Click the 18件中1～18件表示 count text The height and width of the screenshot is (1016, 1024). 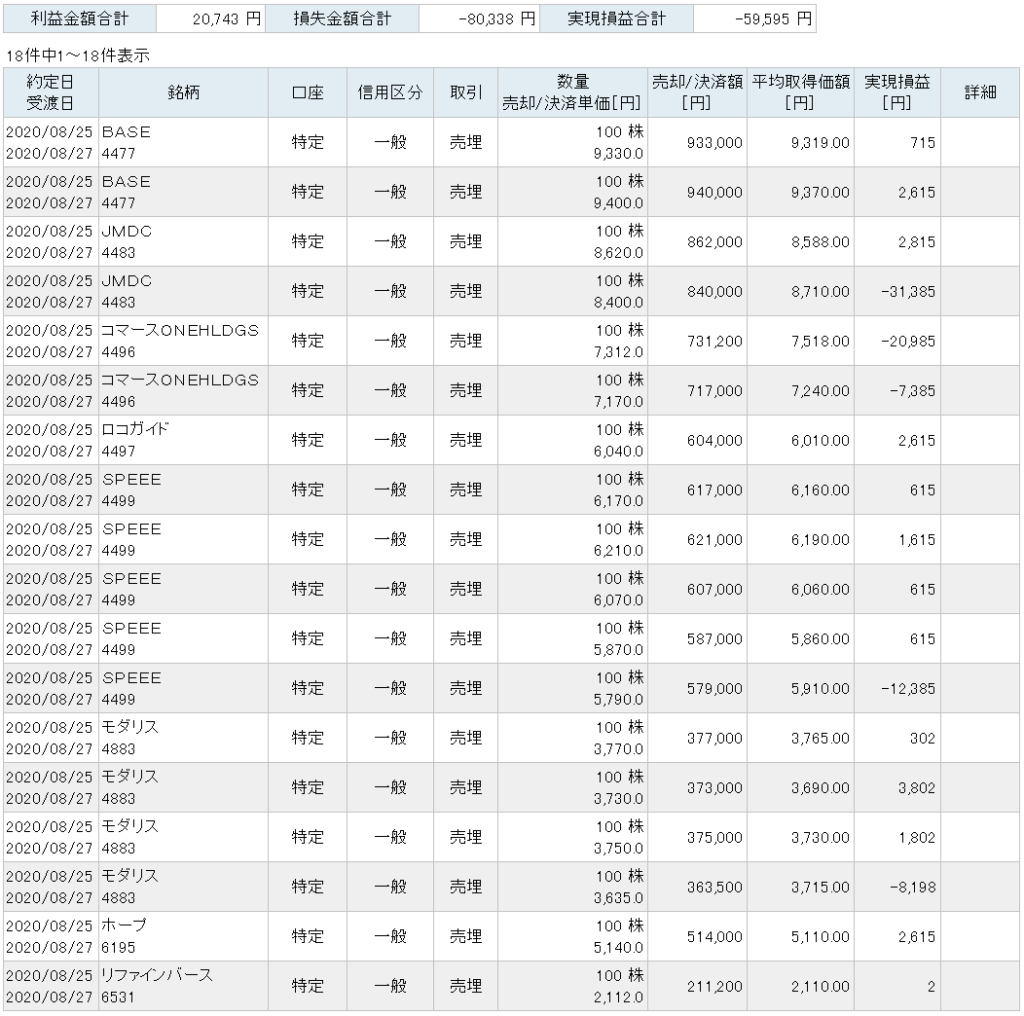pyautogui.click(x=78, y=56)
